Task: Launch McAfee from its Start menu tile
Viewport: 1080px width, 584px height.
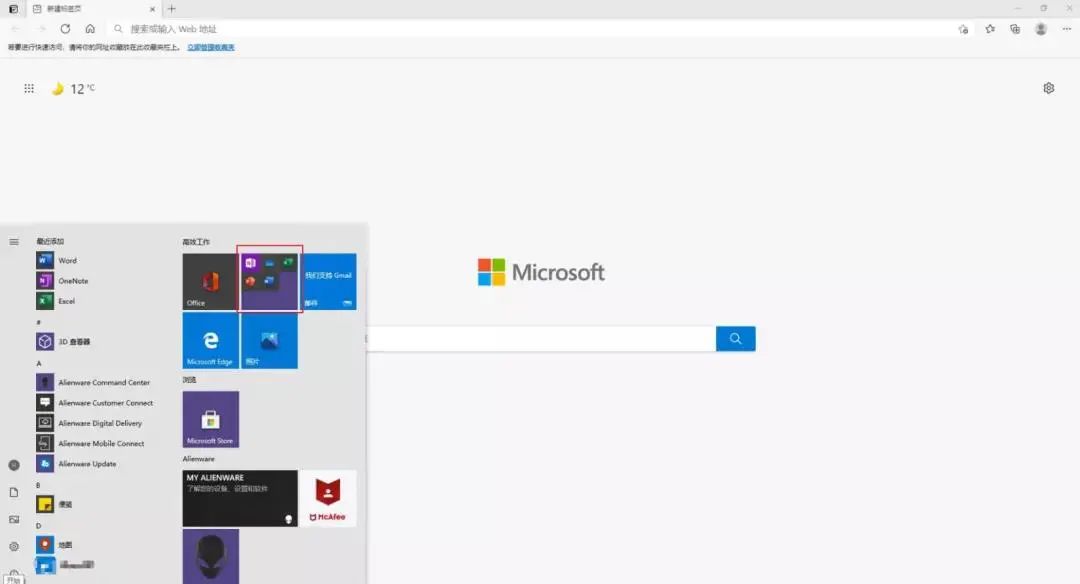Action: pyautogui.click(x=329, y=498)
